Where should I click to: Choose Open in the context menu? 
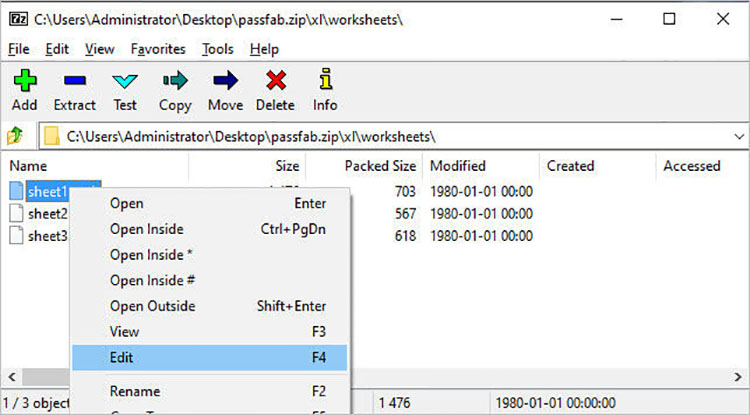210,203
